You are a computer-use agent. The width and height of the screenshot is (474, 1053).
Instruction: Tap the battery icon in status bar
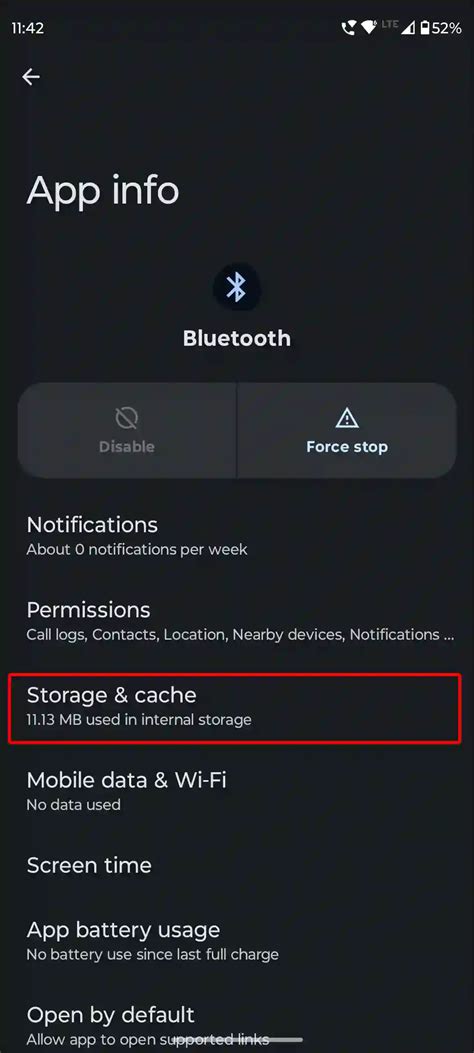tap(425, 28)
